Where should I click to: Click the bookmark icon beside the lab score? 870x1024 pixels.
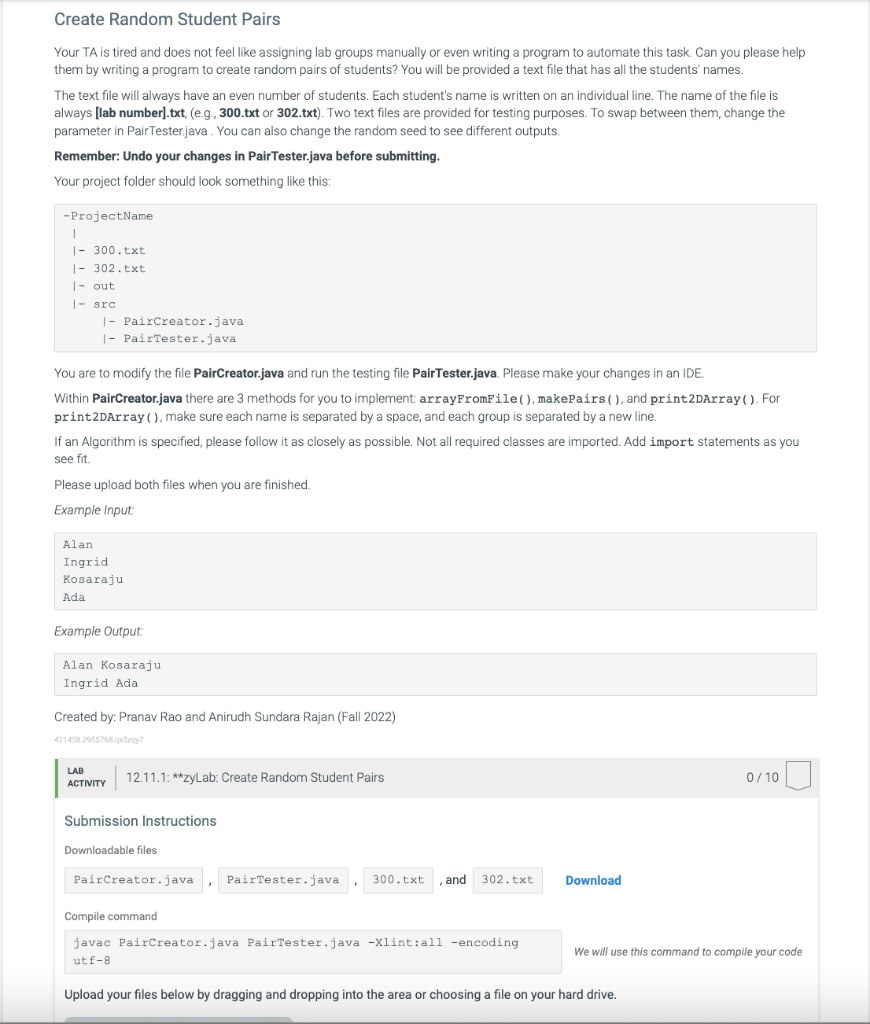(x=797, y=777)
